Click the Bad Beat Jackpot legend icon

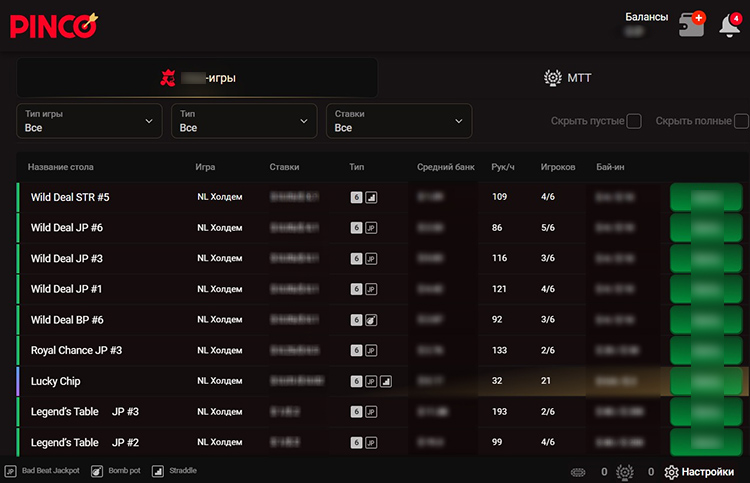point(10,471)
